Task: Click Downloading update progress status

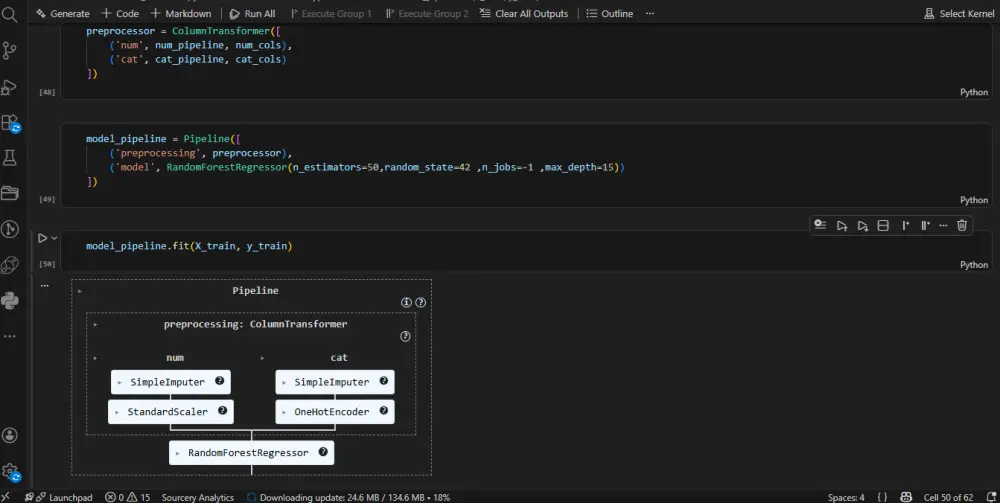Action: (x=348, y=497)
